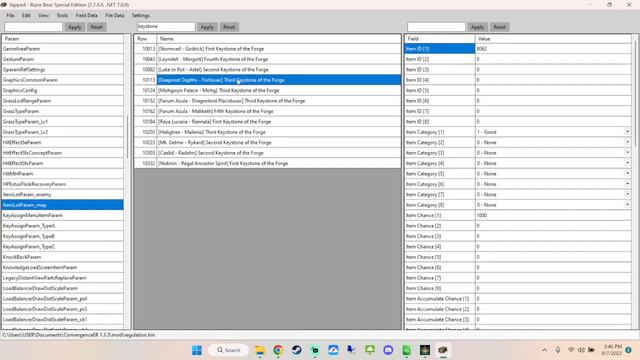This screenshot has height=360, width=640.
Task: Click the Yapped app icon in taskbar
Action: (443, 350)
